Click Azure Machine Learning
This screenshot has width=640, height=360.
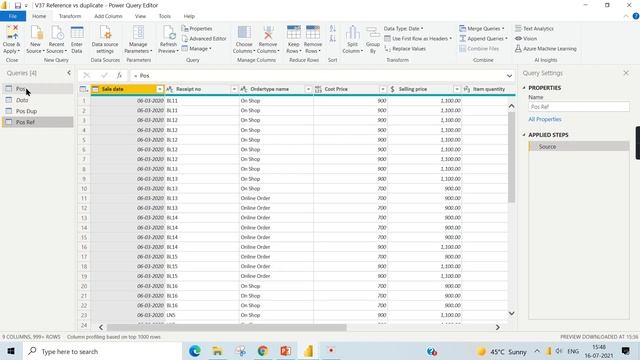point(546,49)
